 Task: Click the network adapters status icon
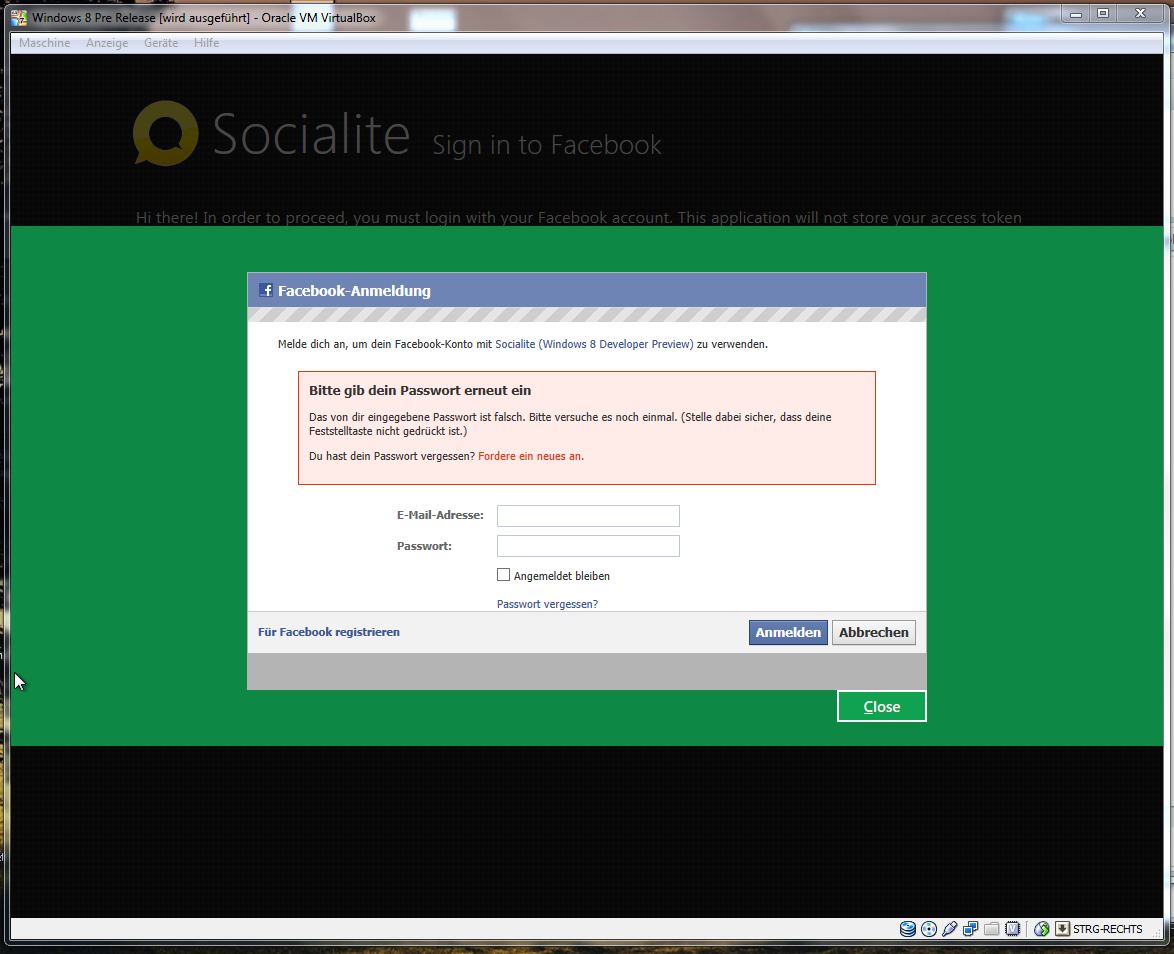coord(970,929)
